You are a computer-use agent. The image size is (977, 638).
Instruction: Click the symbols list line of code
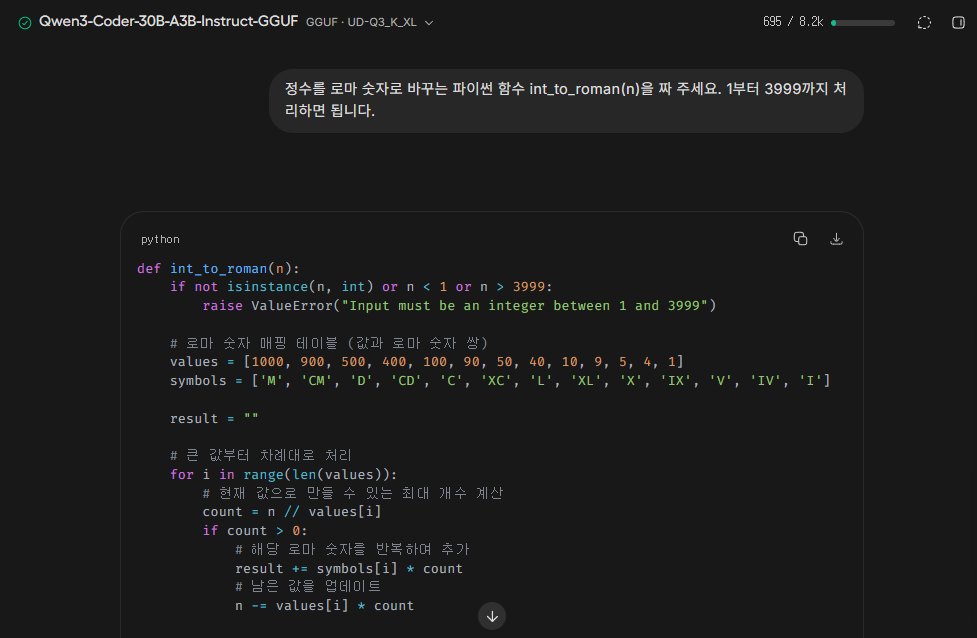click(500, 381)
